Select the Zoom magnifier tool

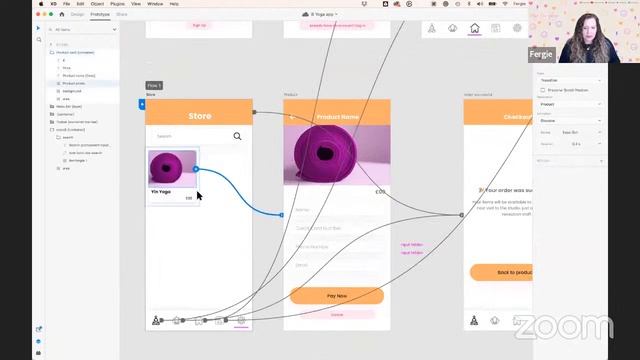pos(39,40)
